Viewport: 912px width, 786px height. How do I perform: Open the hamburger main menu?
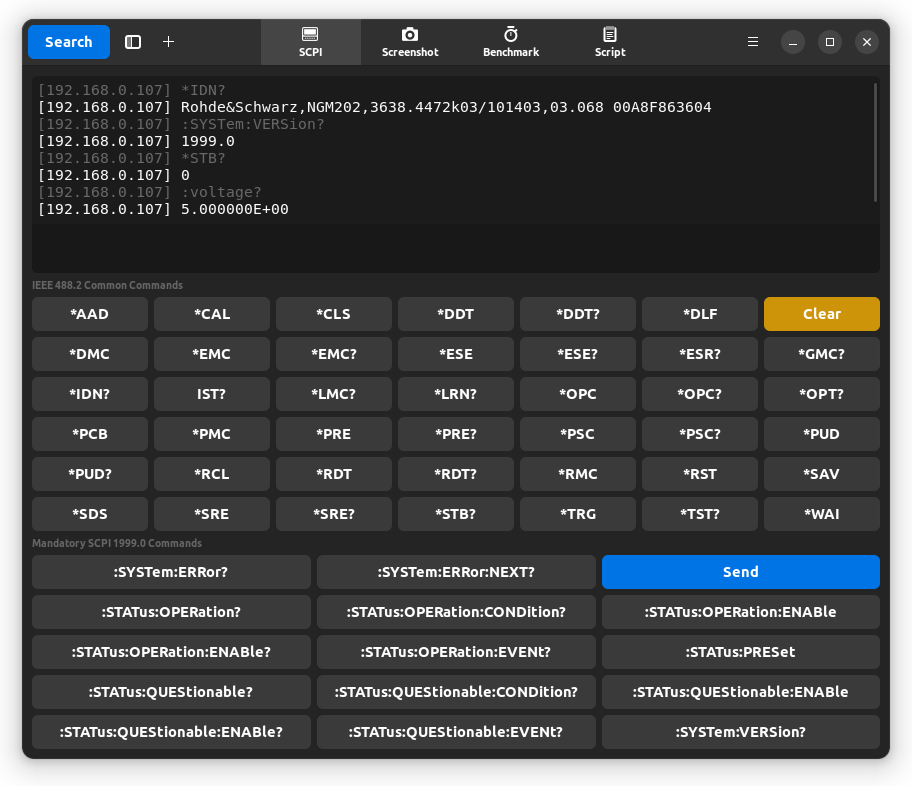(x=753, y=42)
